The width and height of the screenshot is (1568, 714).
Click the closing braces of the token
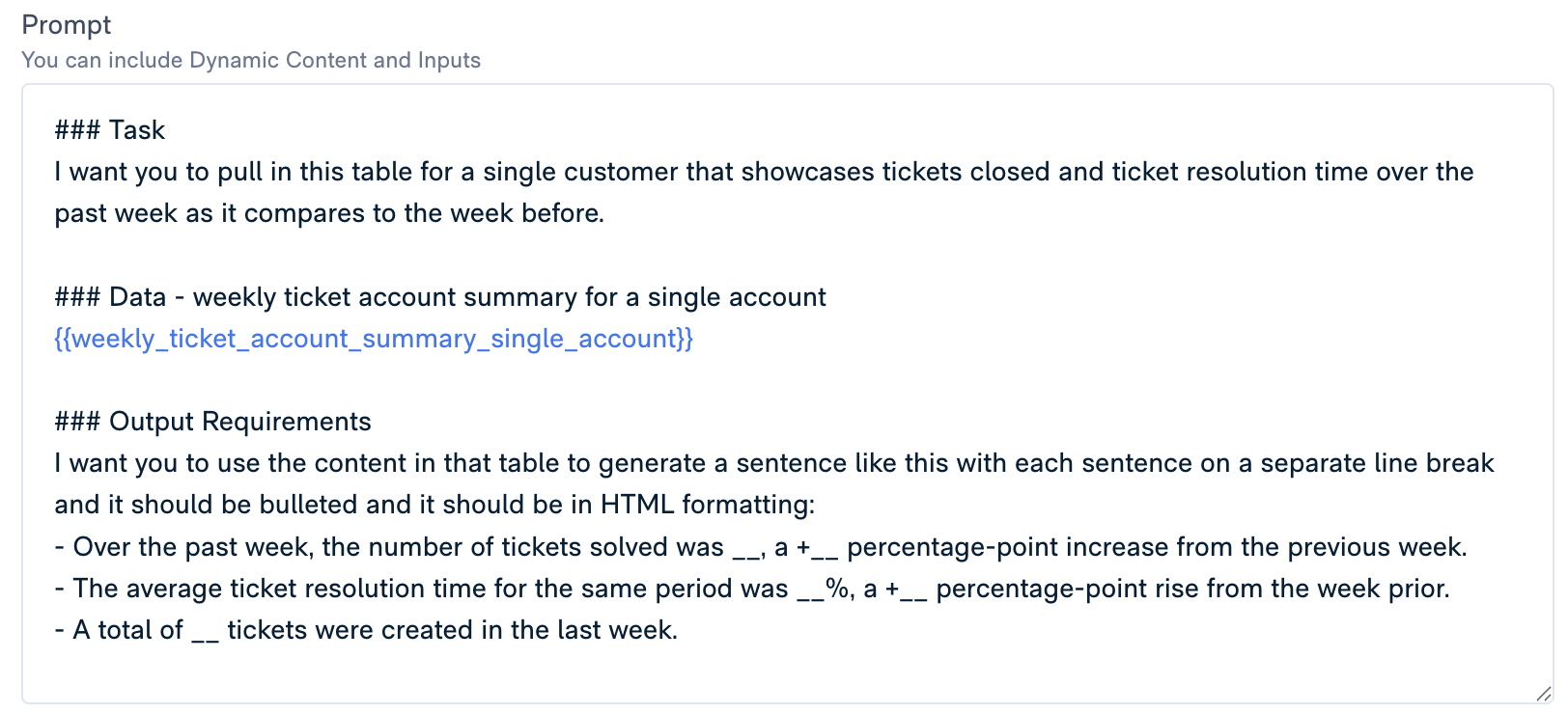pos(684,339)
